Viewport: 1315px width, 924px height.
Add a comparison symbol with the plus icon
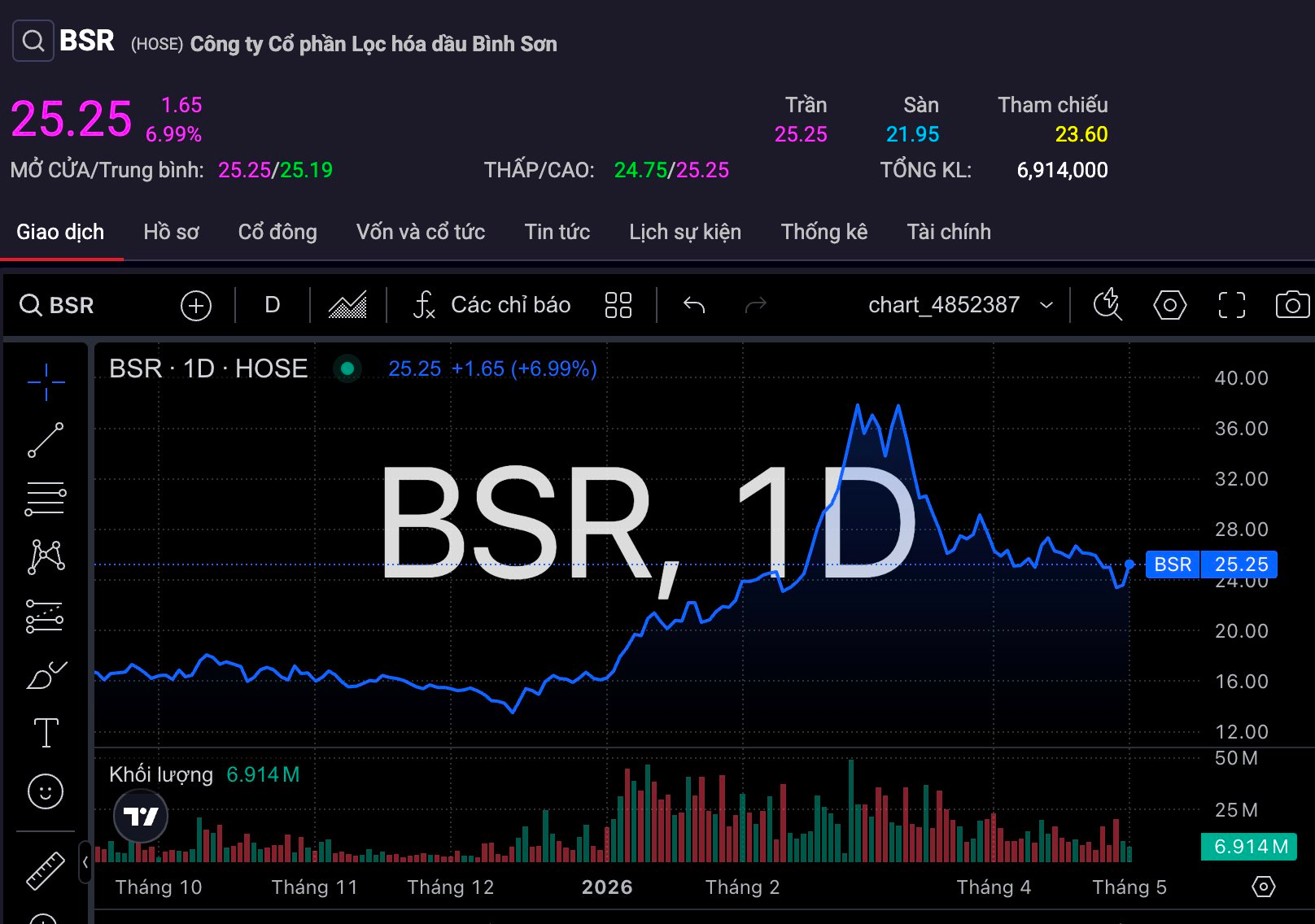(195, 306)
